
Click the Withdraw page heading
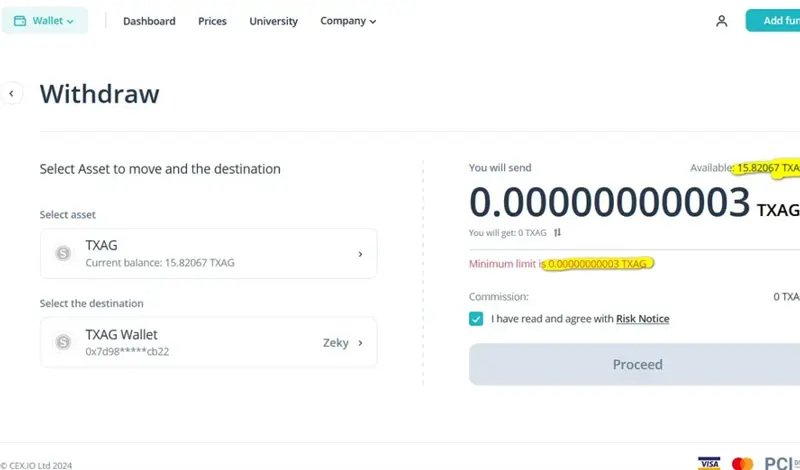(99, 94)
